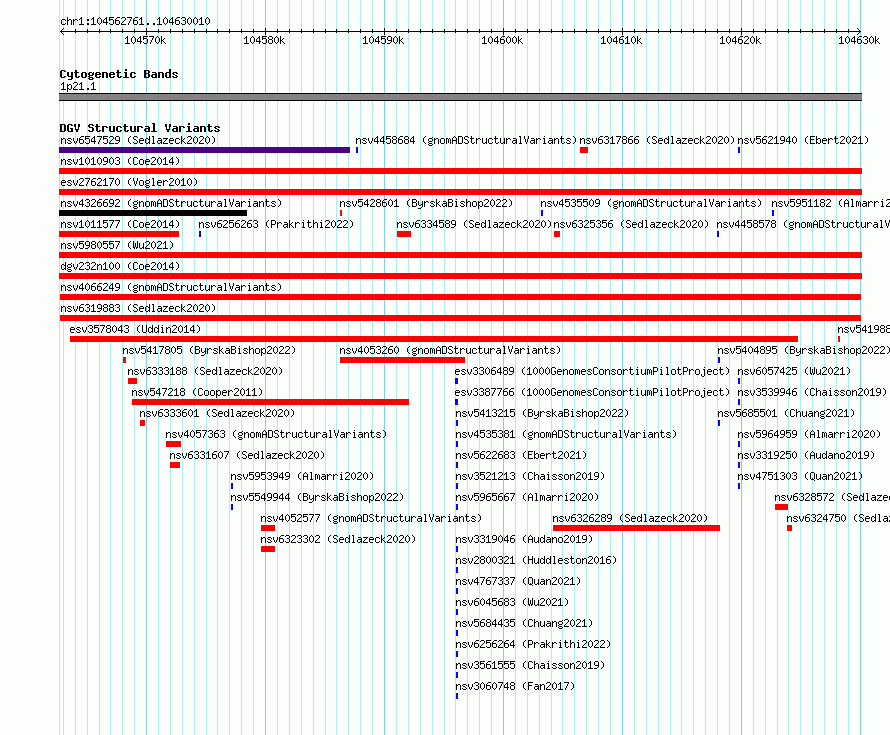Click the esv3578043 (Uddin2014) label
The image size is (890, 735).
tap(135, 329)
